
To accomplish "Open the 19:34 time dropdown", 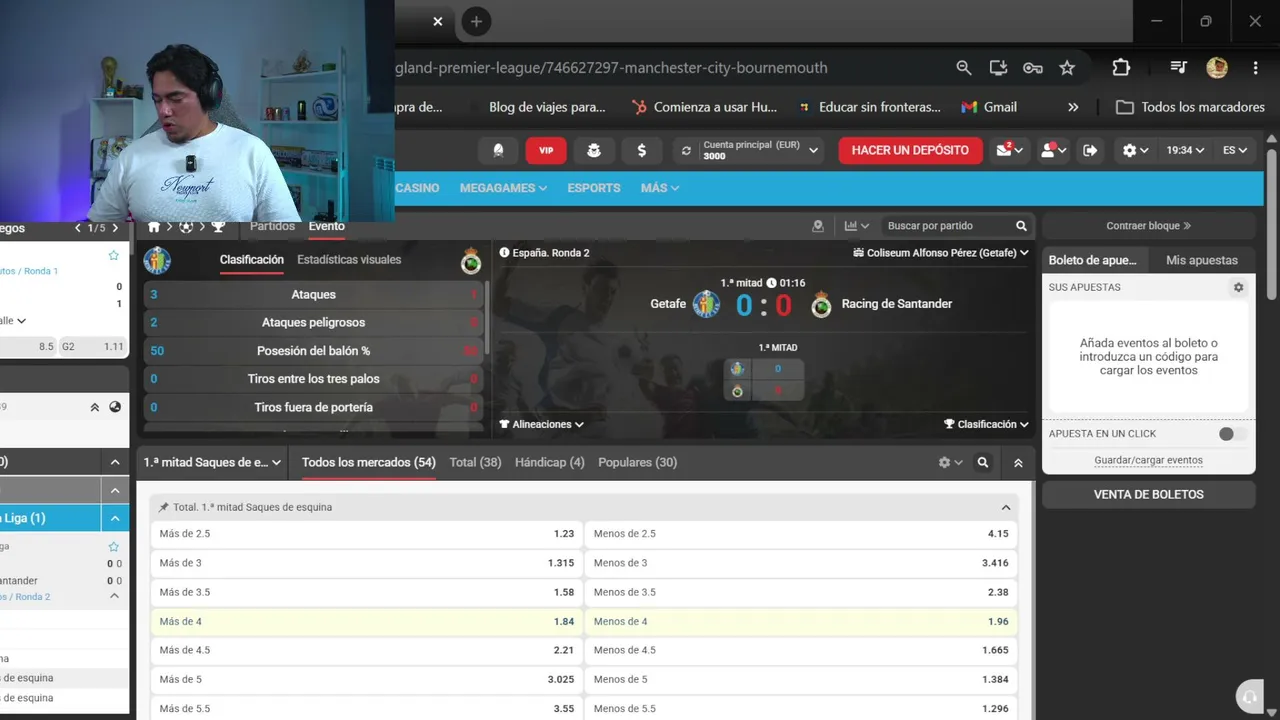I will pyautogui.click(x=1185, y=150).
